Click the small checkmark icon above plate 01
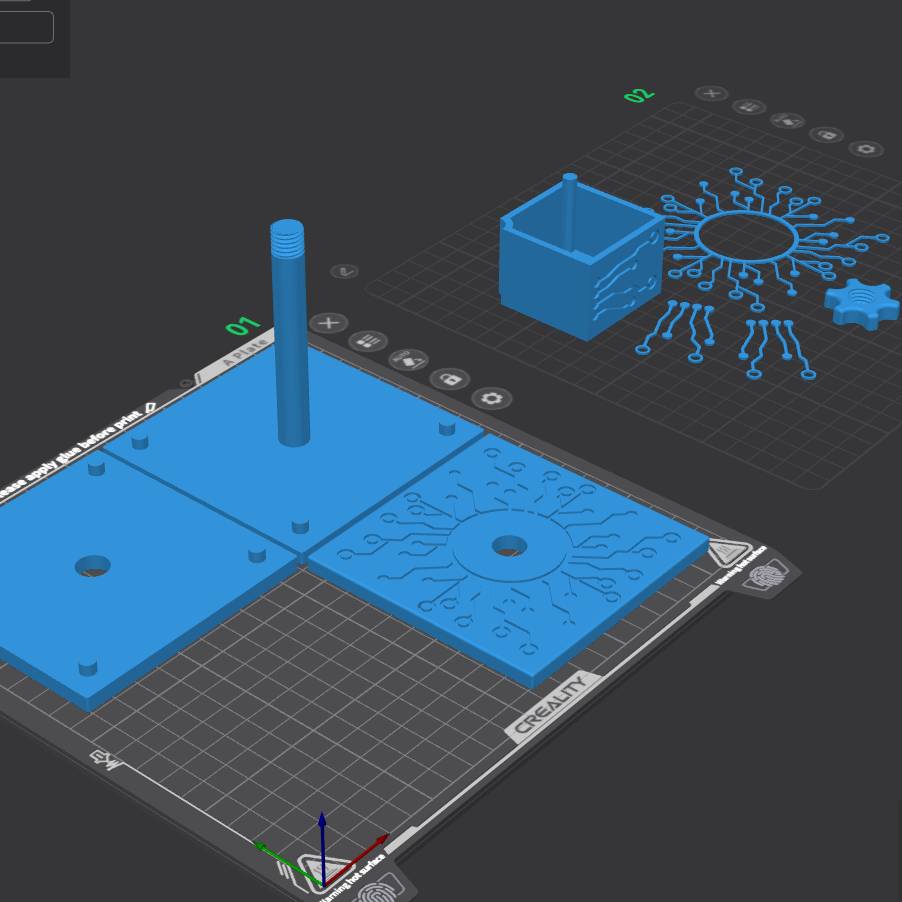This screenshot has width=902, height=902. [344, 271]
